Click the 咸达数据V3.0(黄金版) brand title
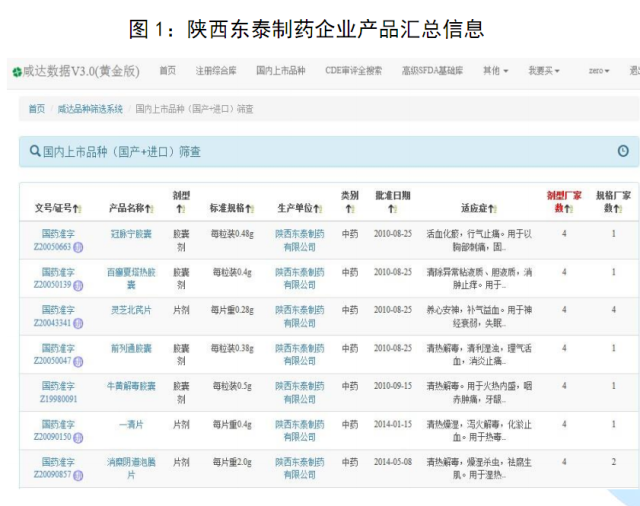Viewport: 640px width, 506px height. coord(81,71)
